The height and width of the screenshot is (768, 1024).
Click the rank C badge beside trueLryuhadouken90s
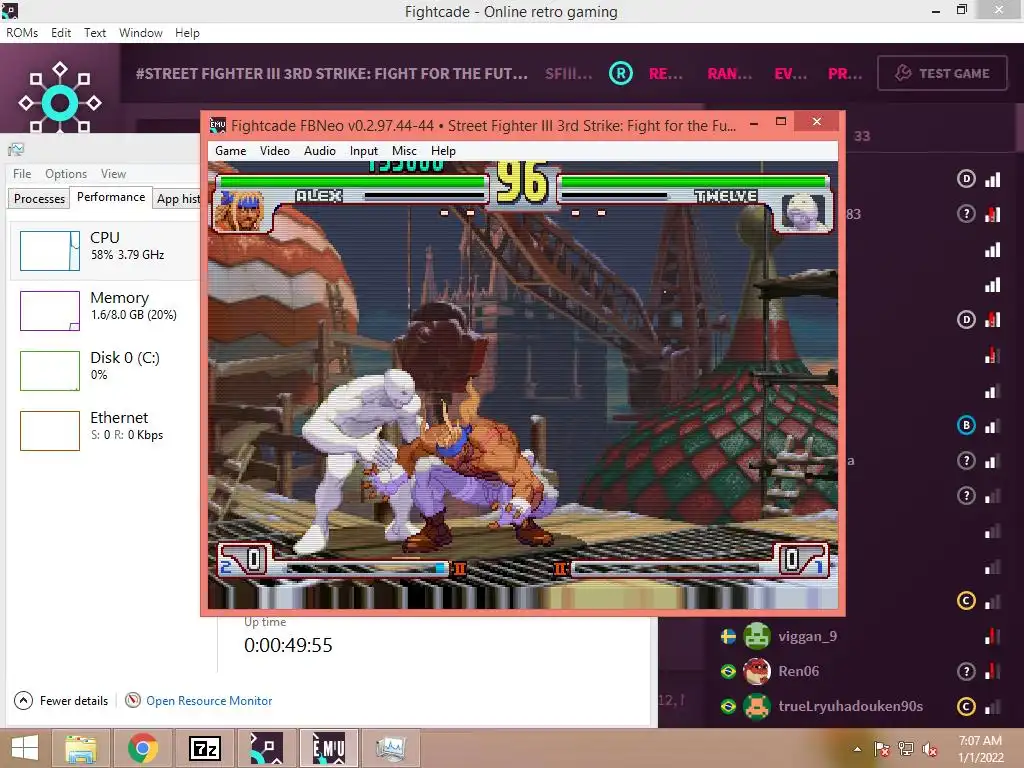[966, 707]
